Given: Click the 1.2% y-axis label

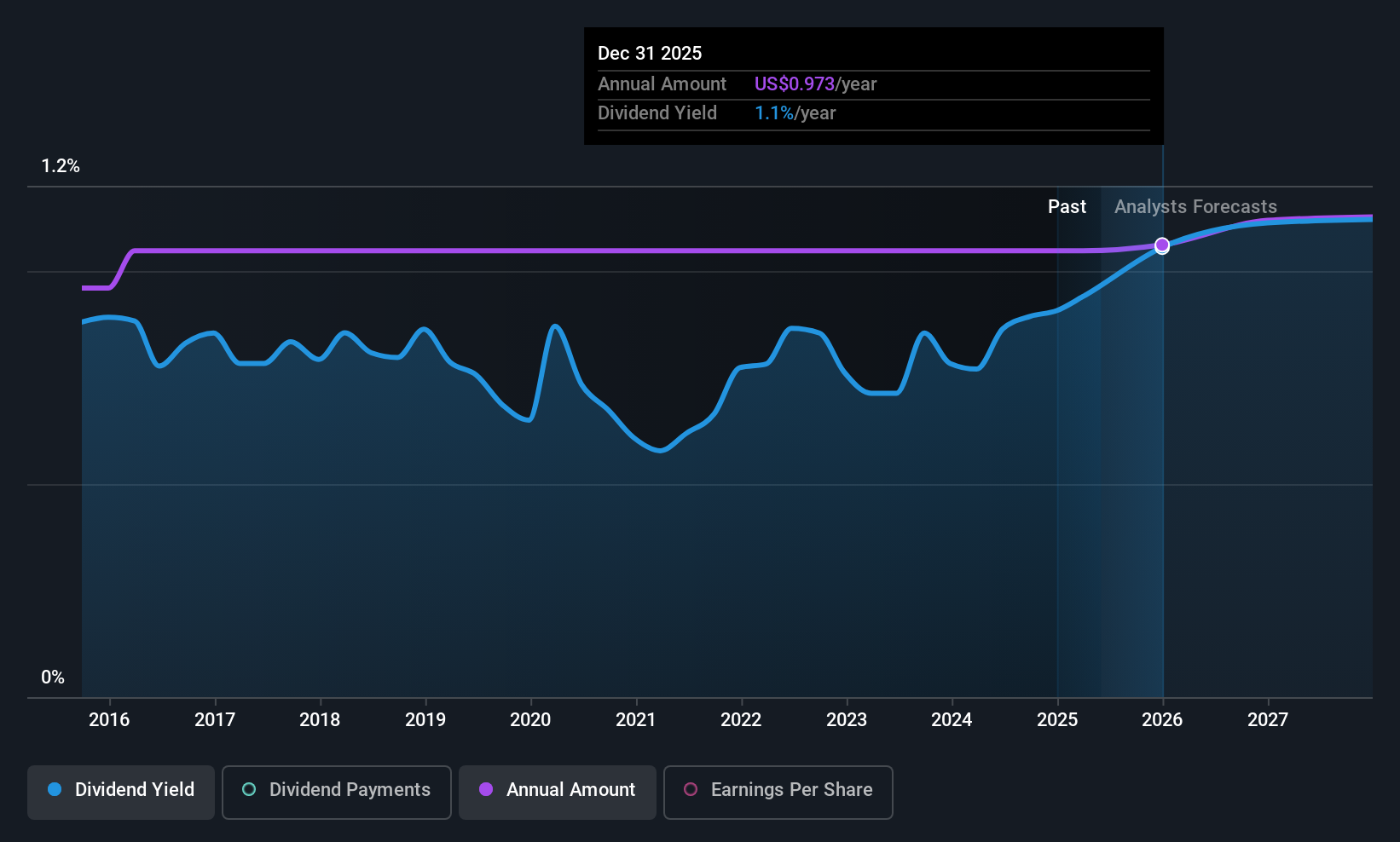Looking at the screenshot, I should tap(61, 166).
